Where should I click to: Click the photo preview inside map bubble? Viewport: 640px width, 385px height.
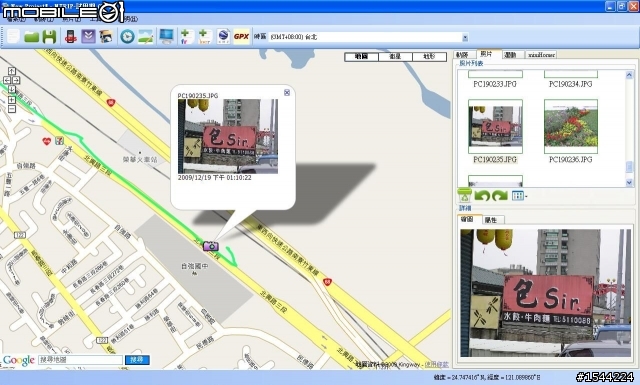pos(228,136)
